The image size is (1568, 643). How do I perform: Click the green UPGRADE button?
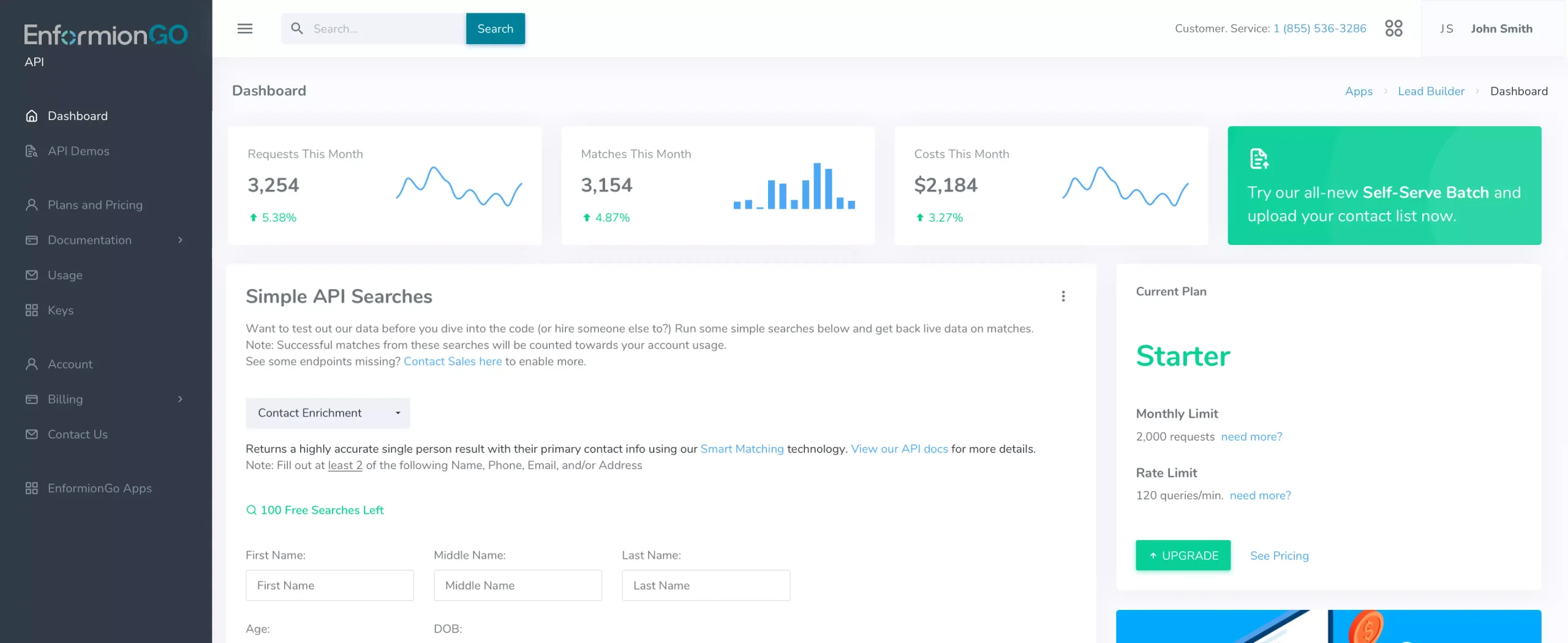pos(1183,555)
